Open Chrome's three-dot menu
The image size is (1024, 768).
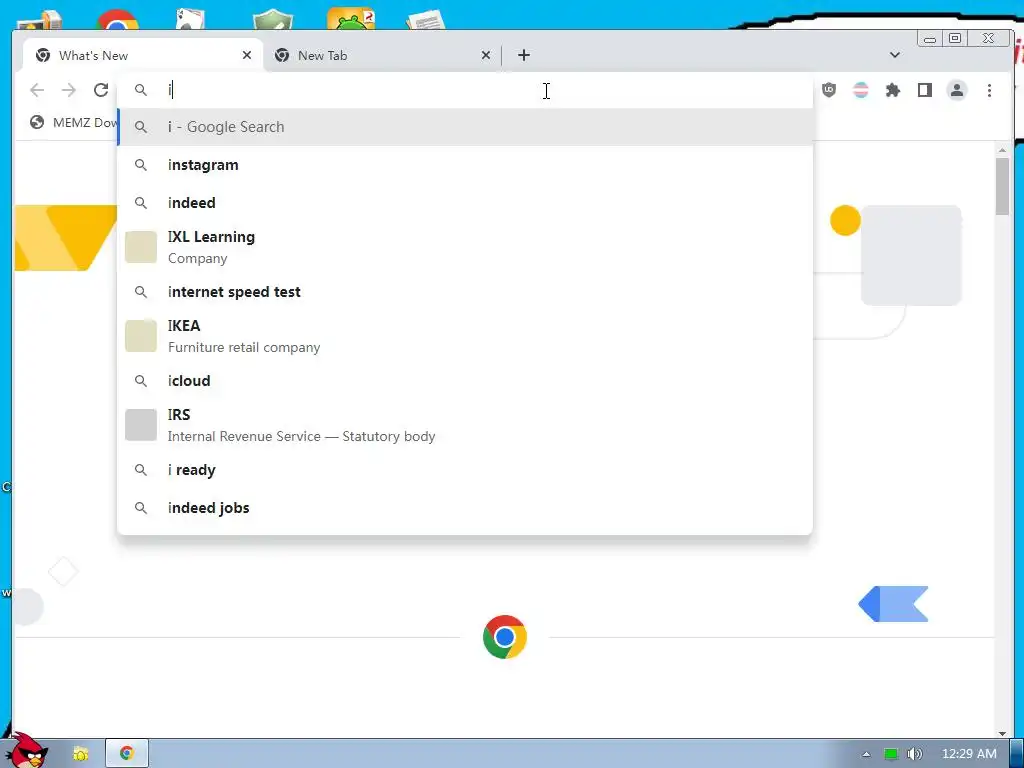(x=989, y=90)
